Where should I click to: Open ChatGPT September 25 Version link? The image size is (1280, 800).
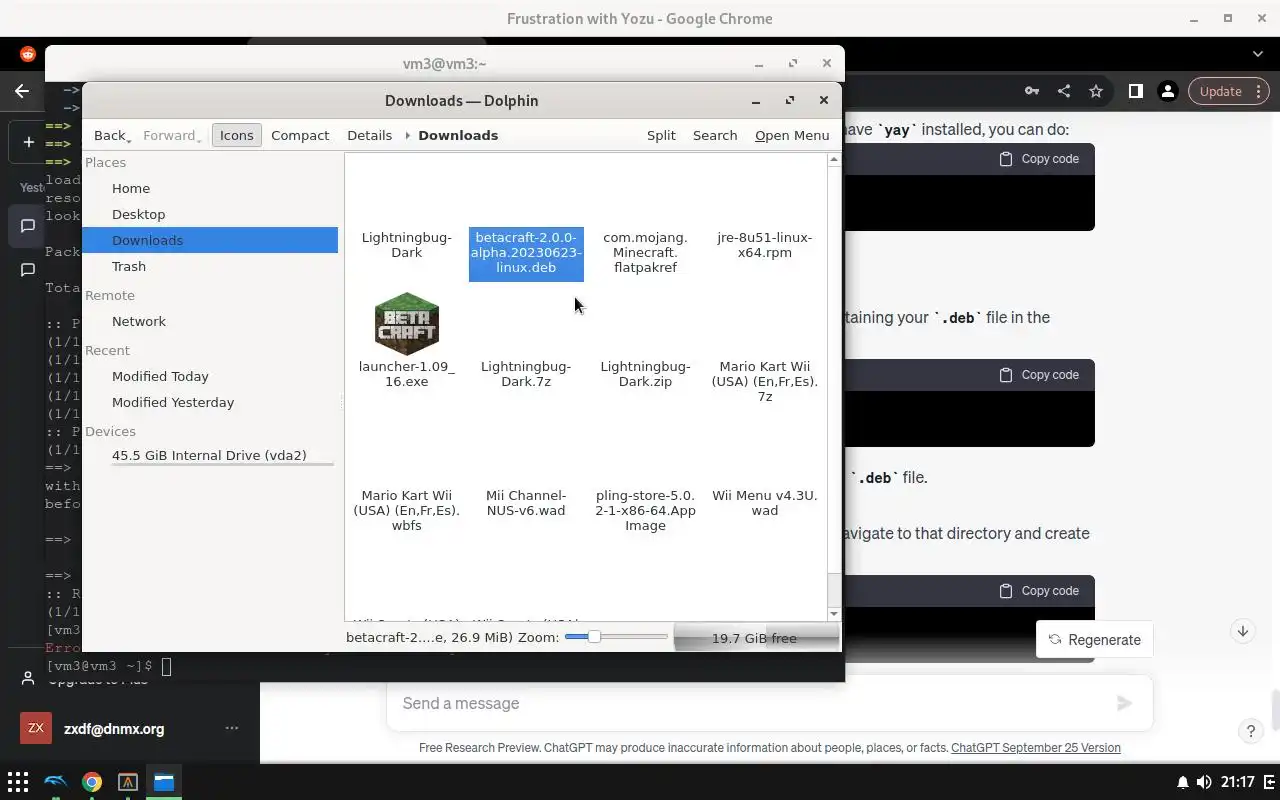coord(1036,747)
